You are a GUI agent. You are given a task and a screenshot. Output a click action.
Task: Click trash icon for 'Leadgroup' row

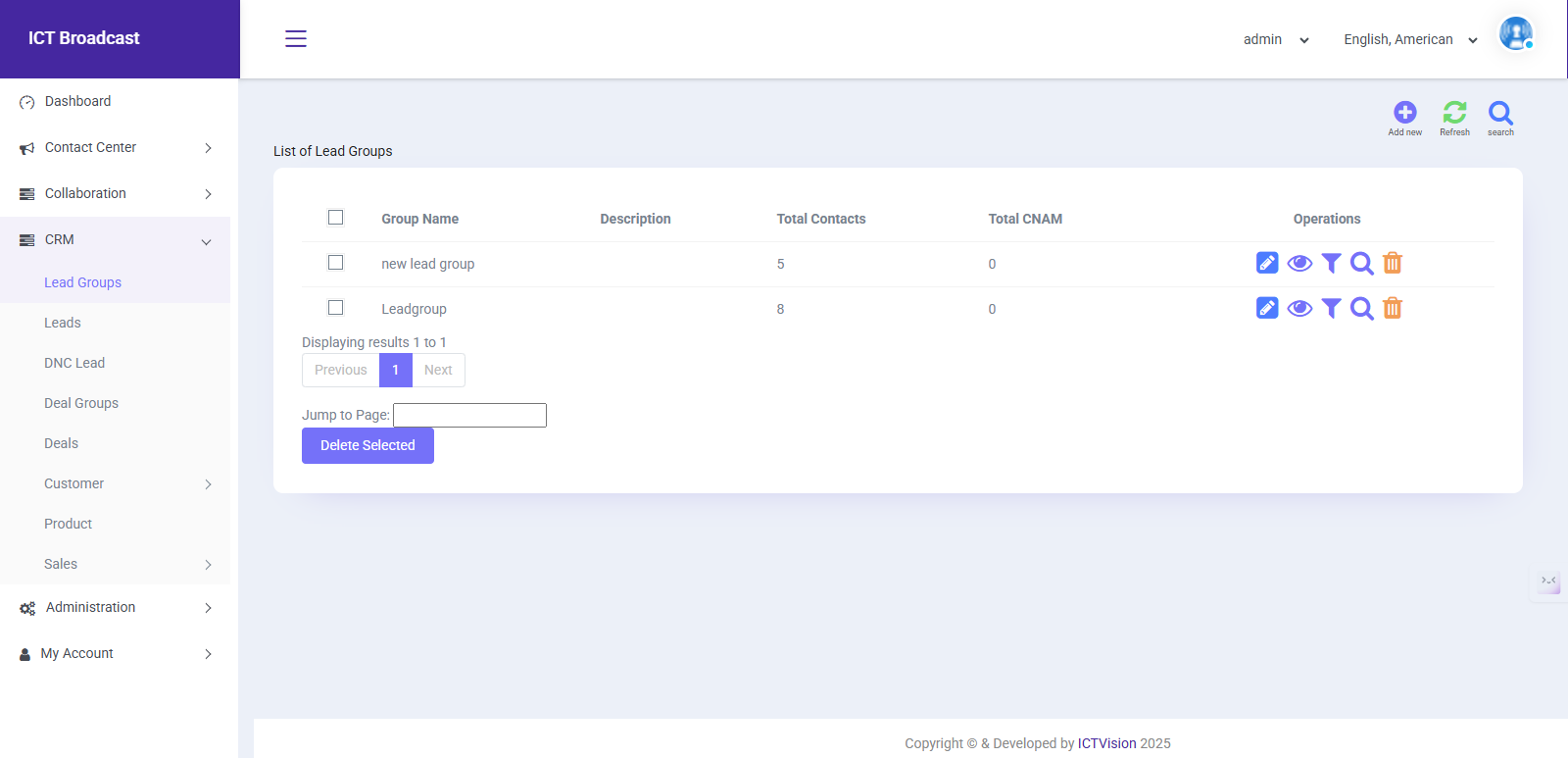pyautogui.click(x=1393, y=308)
